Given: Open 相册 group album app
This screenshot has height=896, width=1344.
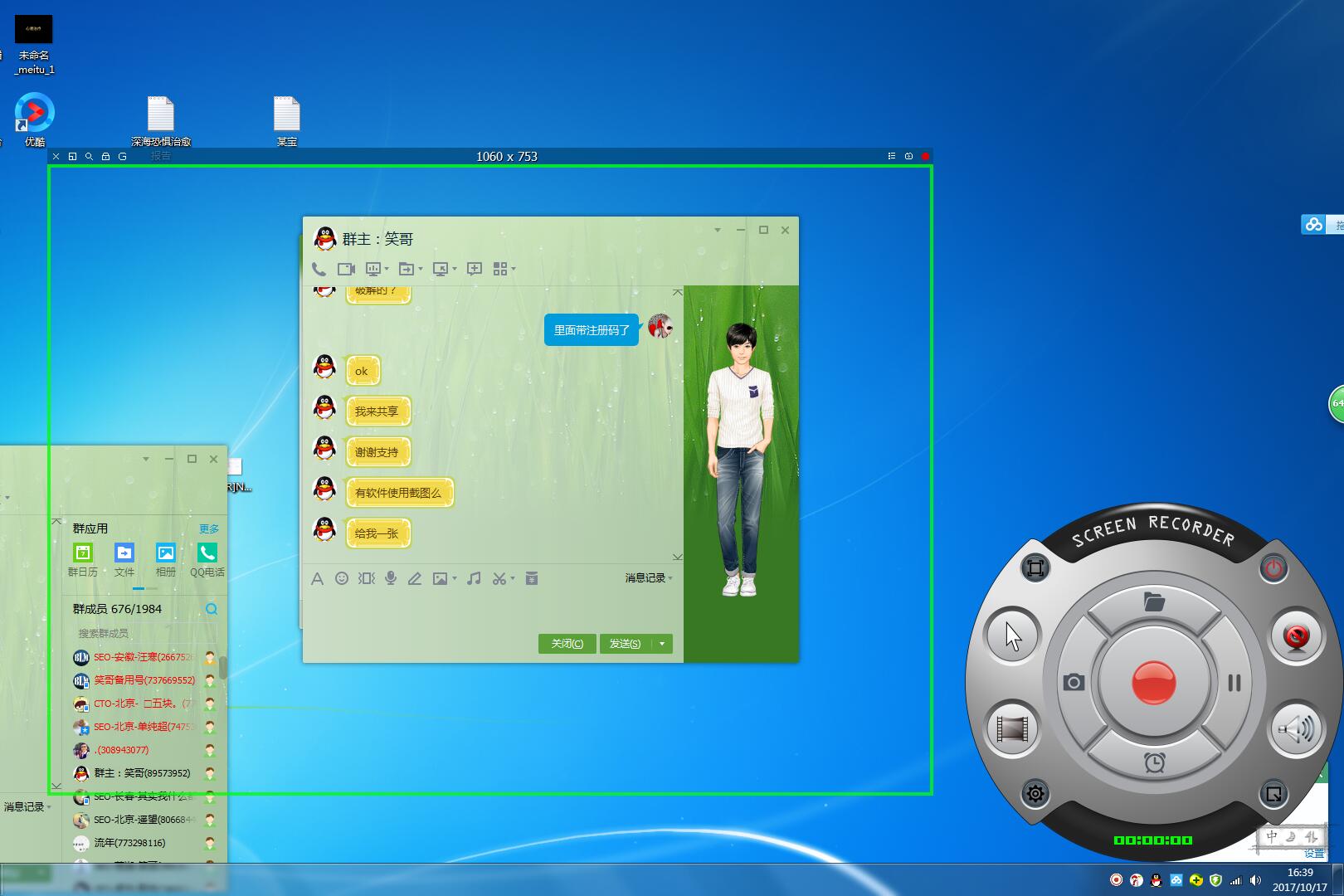Looking at the screenshot, I should point(166,560).
